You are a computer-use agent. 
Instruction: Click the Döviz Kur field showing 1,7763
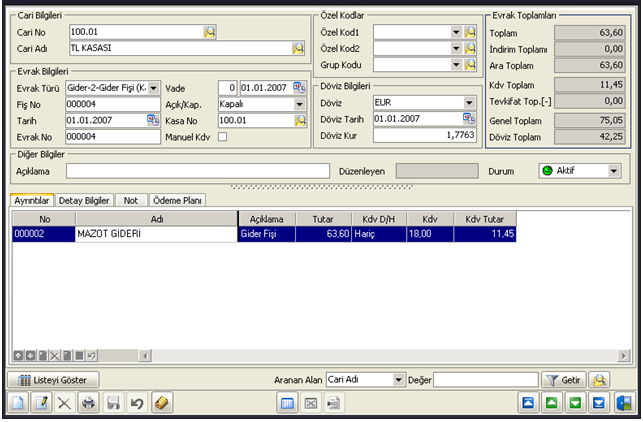tap(425, 135)
